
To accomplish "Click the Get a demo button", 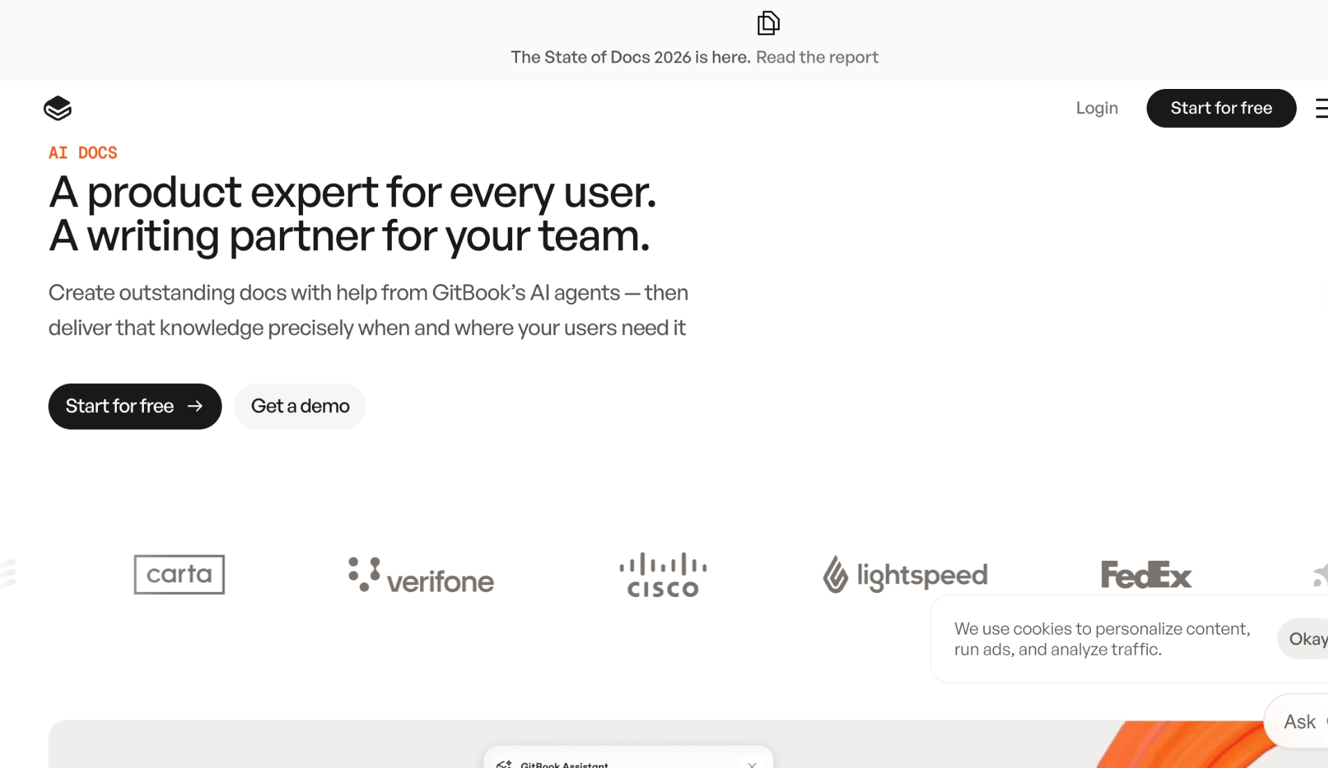I will point(300,406).
